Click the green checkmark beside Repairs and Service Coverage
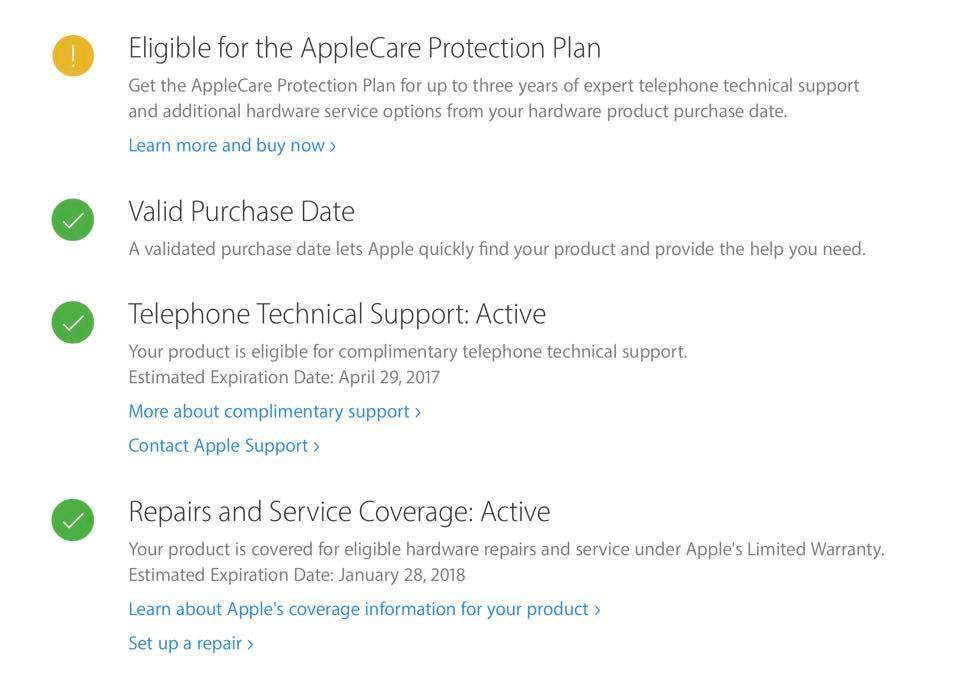The width and height of the screenshot is (960, 696). (x=73, y=520)
